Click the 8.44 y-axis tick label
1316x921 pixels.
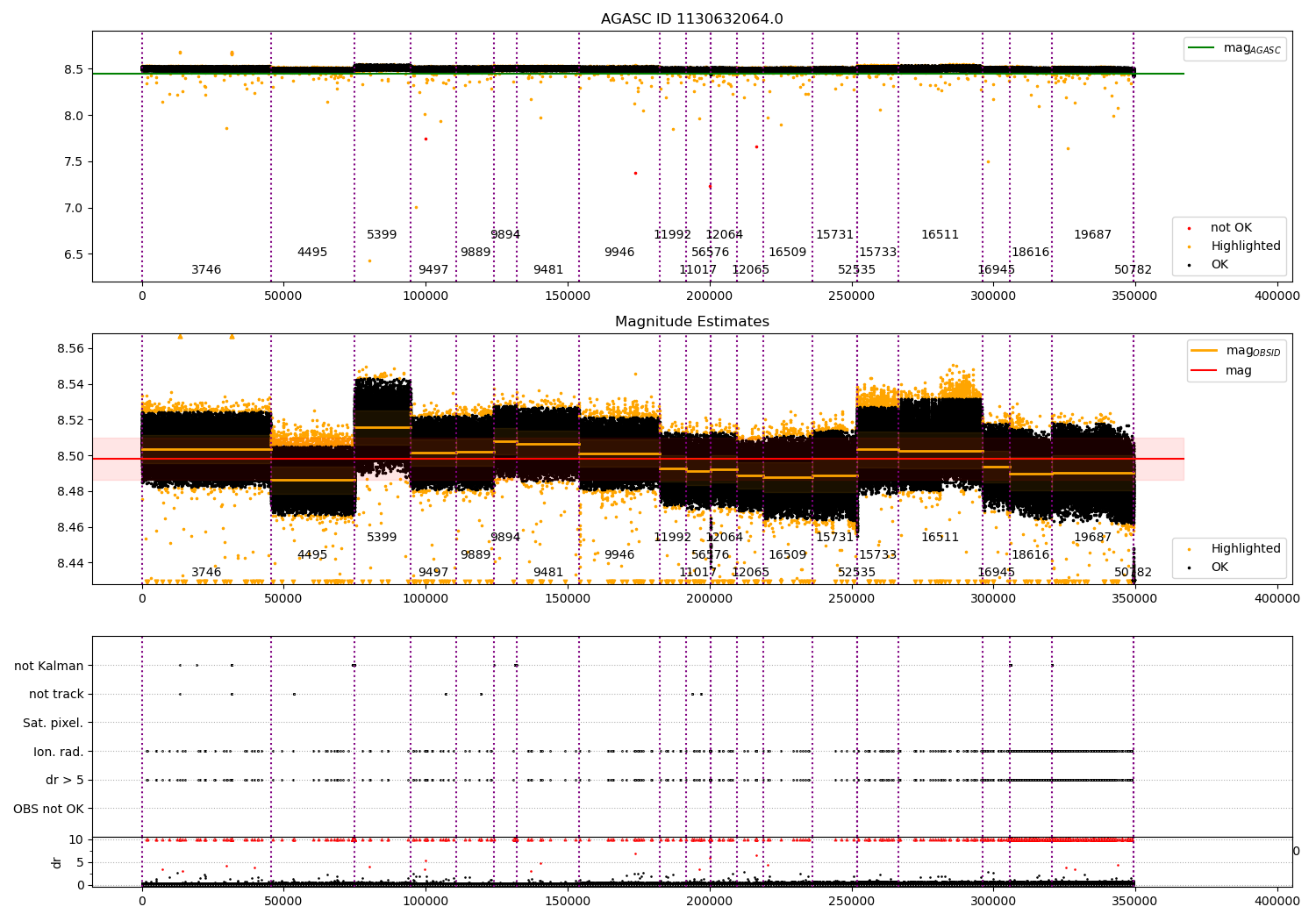[x=69, y=563]
